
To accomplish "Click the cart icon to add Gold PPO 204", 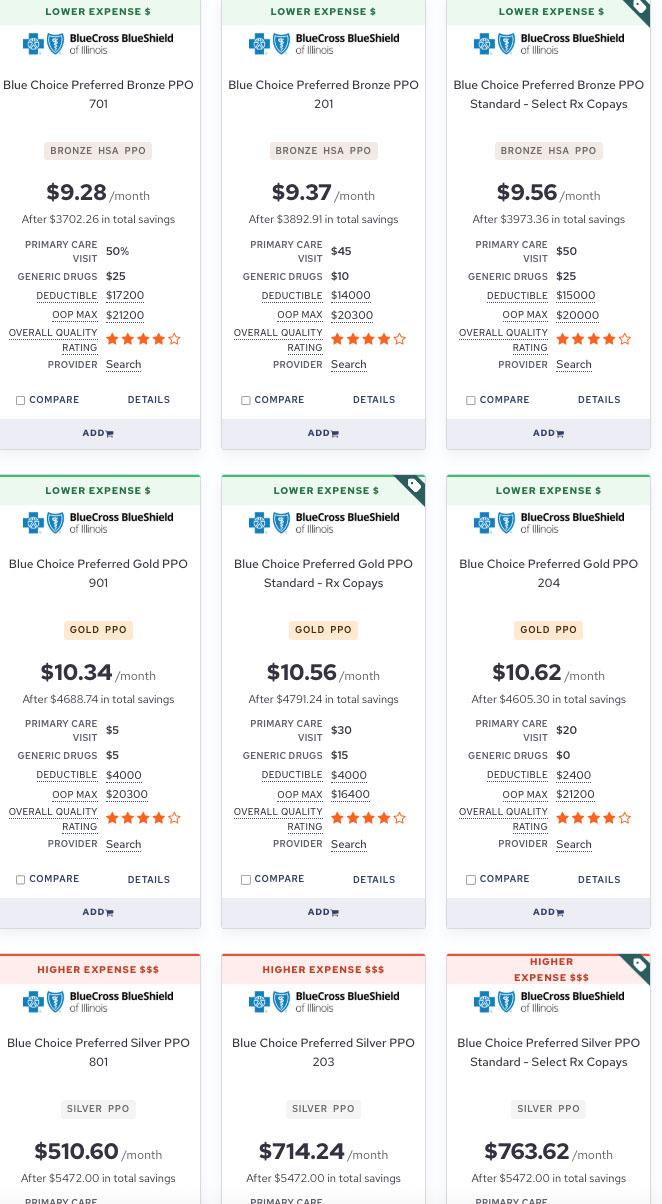I will click(560, 913).
